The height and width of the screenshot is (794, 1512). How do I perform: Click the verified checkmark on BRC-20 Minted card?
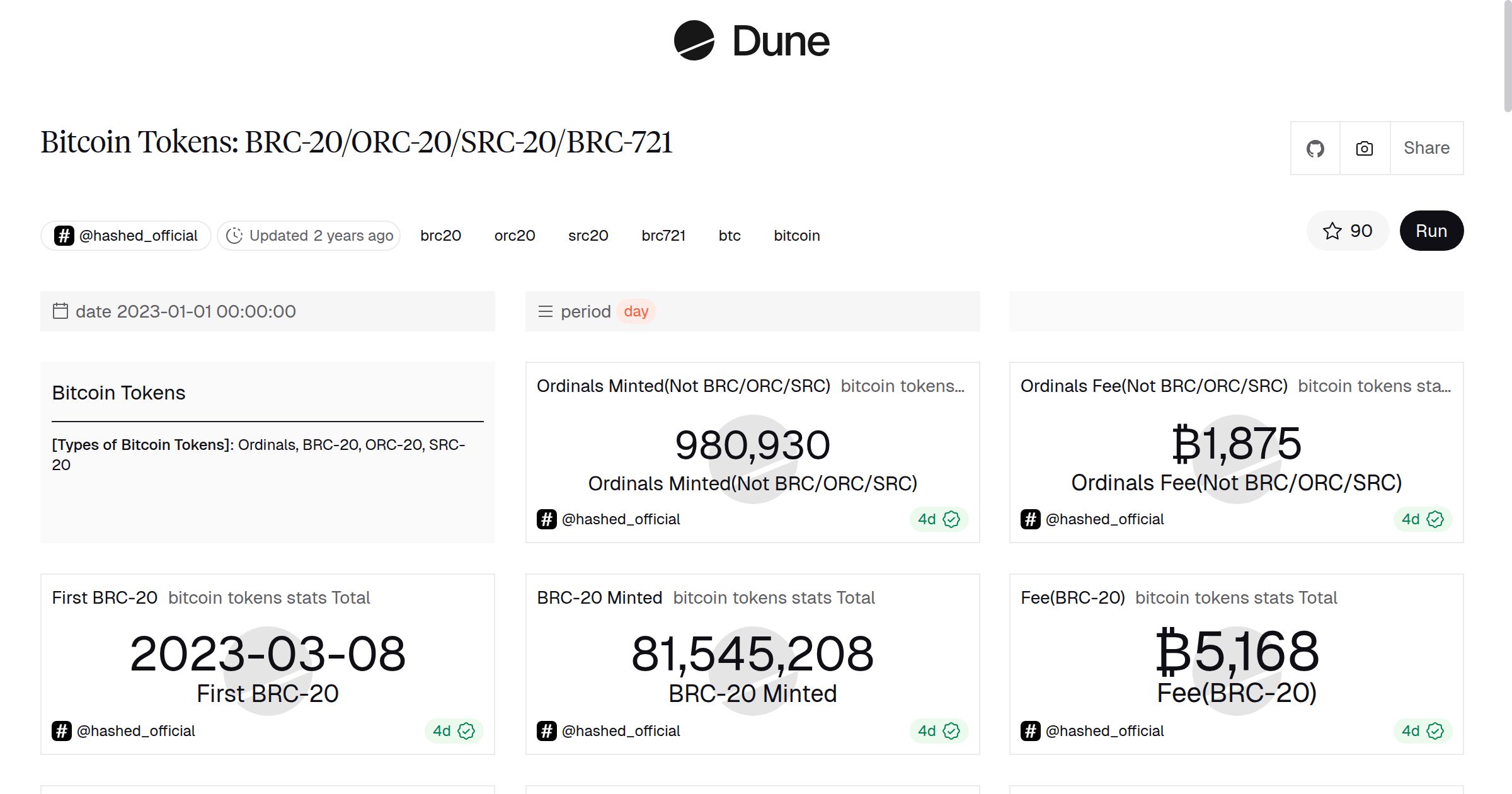(950, 731)
